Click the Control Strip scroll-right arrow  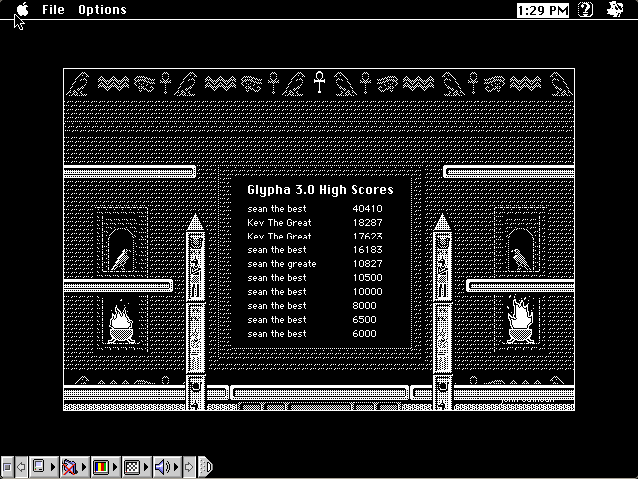(x=189, y=467)
